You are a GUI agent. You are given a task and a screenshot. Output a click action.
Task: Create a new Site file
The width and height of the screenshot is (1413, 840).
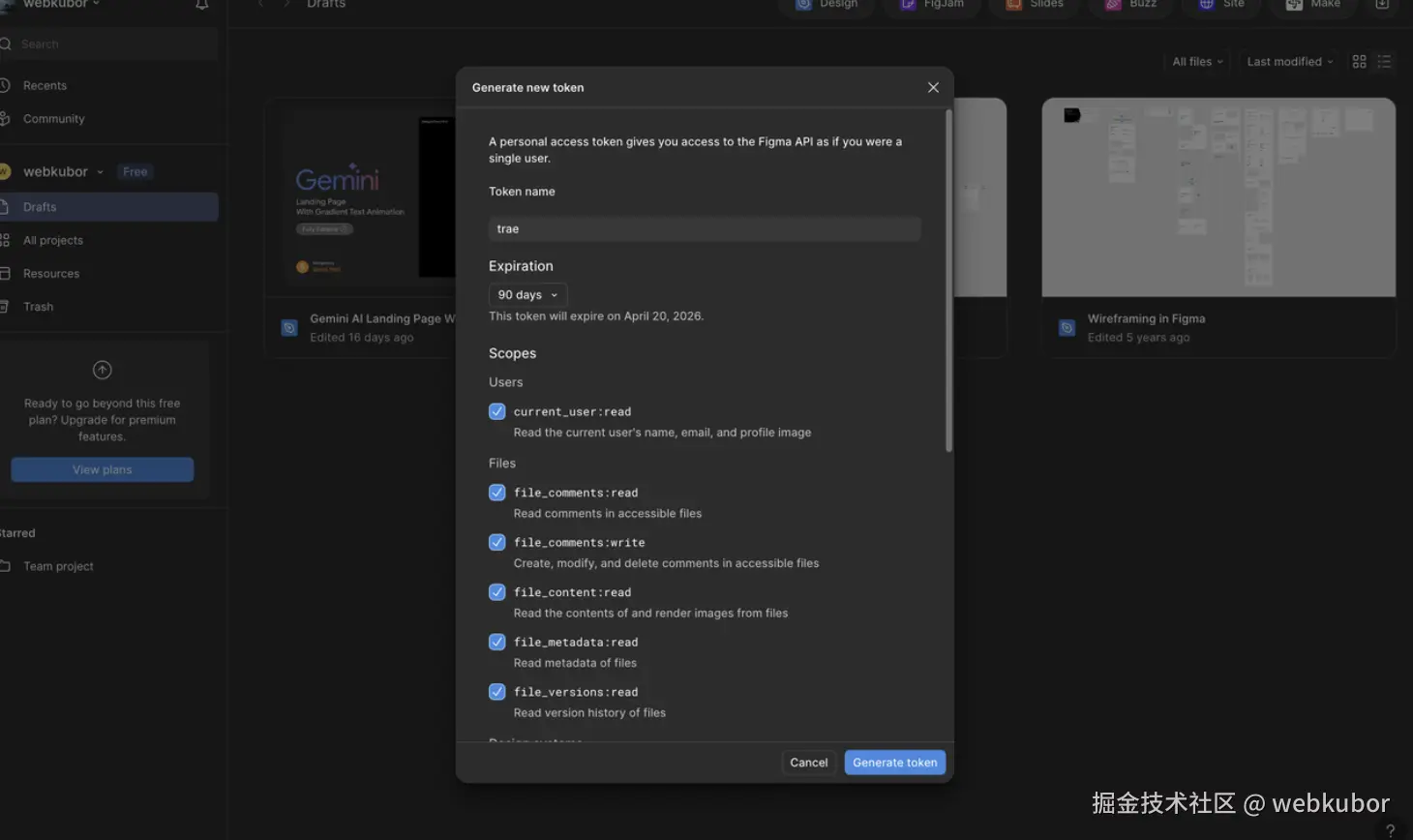coord(1222,5)
